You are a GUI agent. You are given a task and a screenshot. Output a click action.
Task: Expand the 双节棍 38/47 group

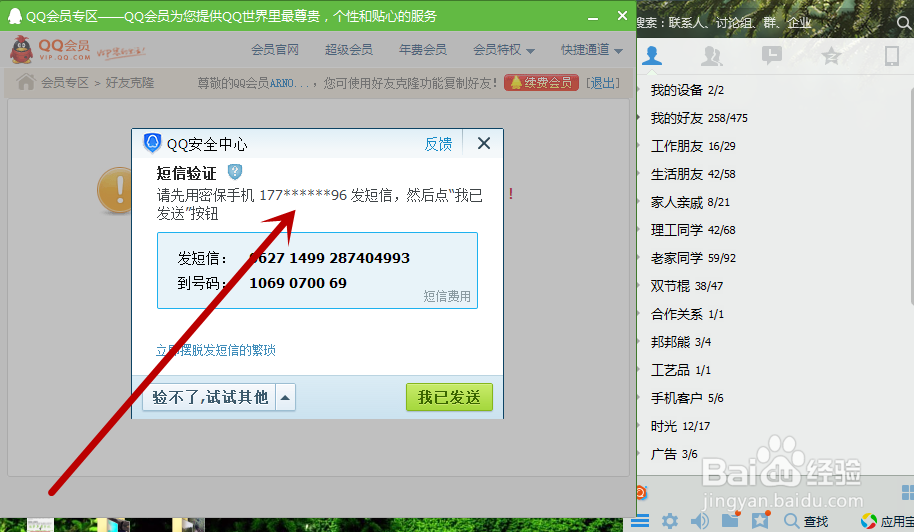(687, 286)
